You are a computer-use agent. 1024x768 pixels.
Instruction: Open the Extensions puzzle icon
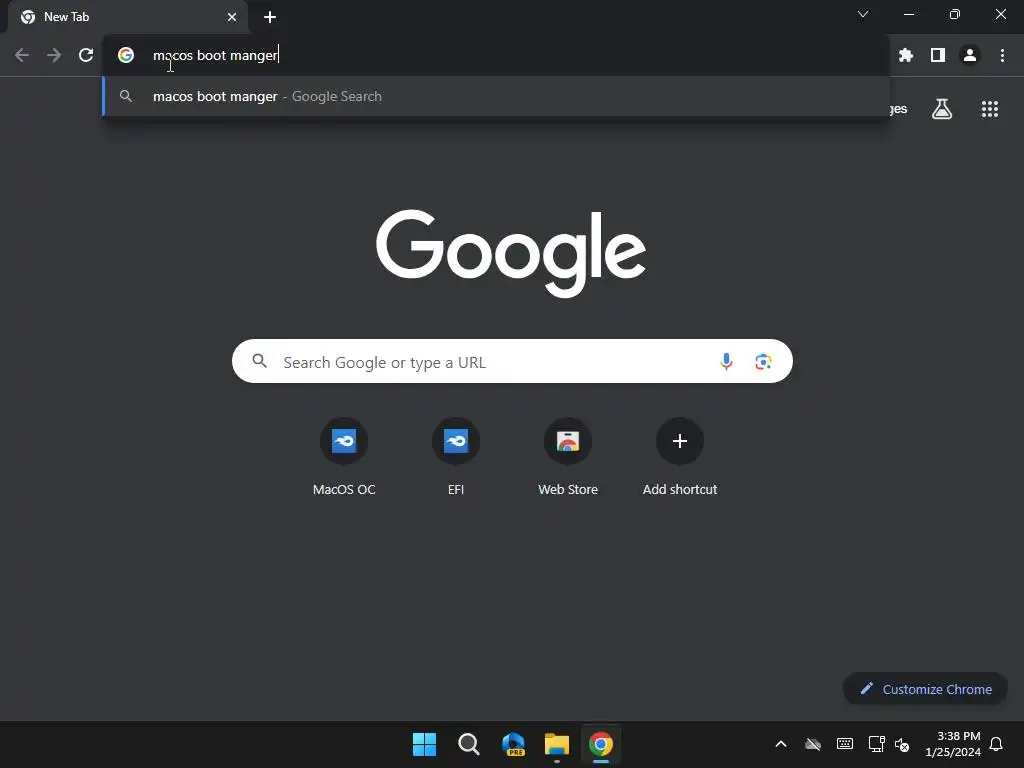coord(906,56)
